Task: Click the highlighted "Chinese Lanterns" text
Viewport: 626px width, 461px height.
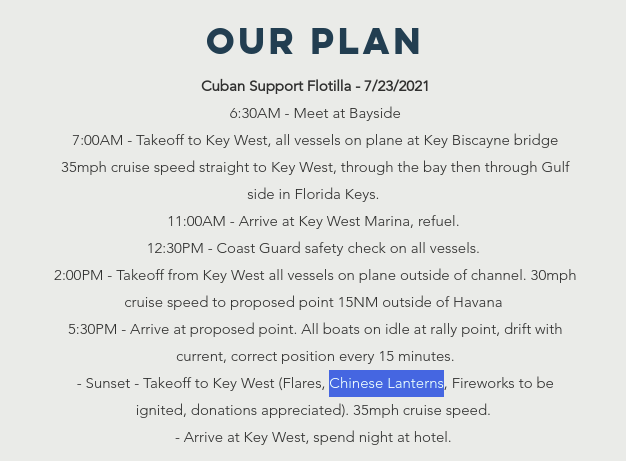Action: click(386, 383)
